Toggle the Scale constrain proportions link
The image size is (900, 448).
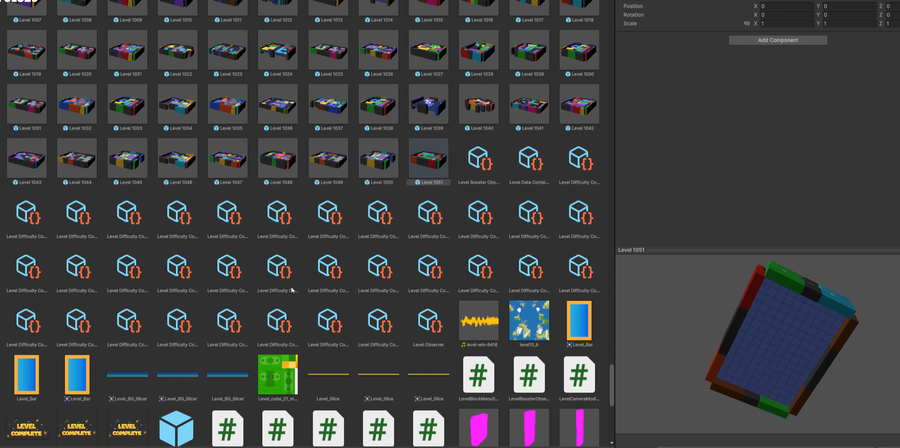click(x=746, y=23)
